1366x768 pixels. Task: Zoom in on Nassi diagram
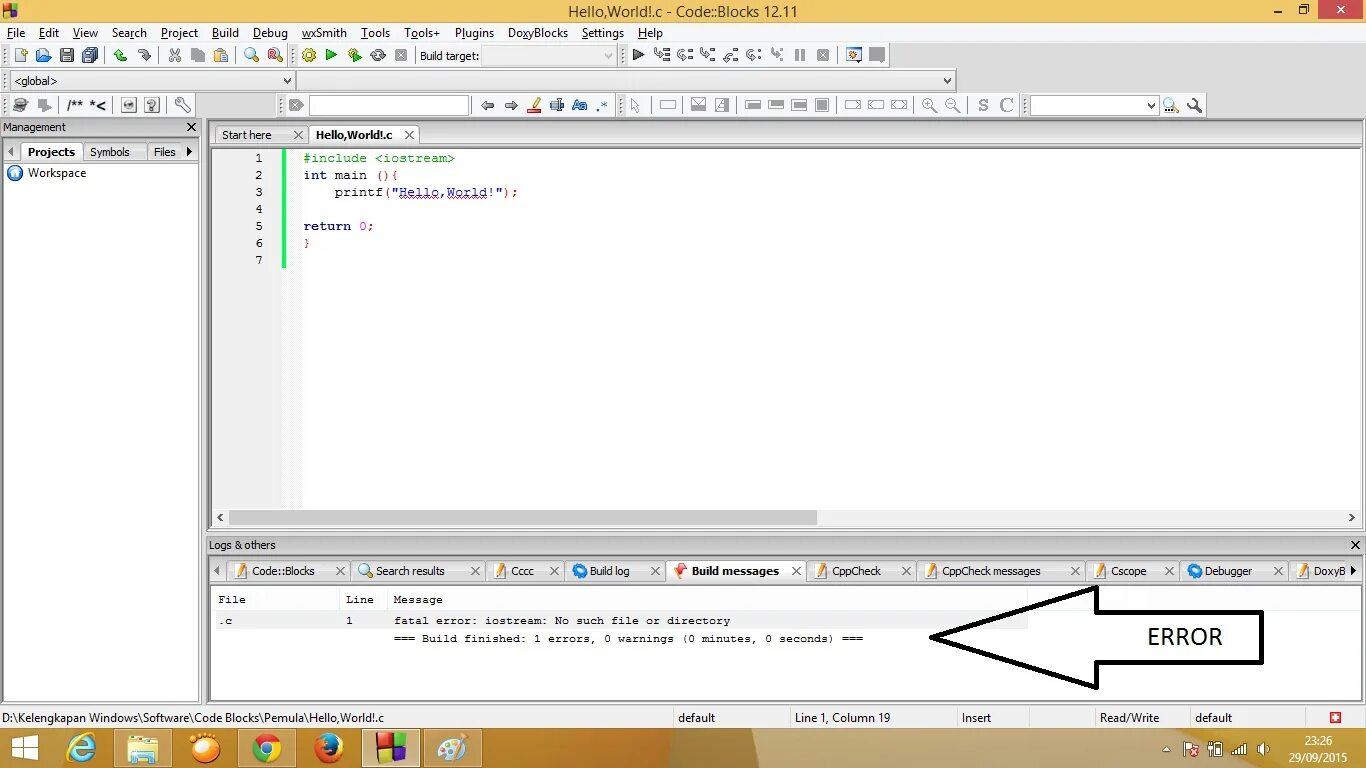(x=929, y=105)
